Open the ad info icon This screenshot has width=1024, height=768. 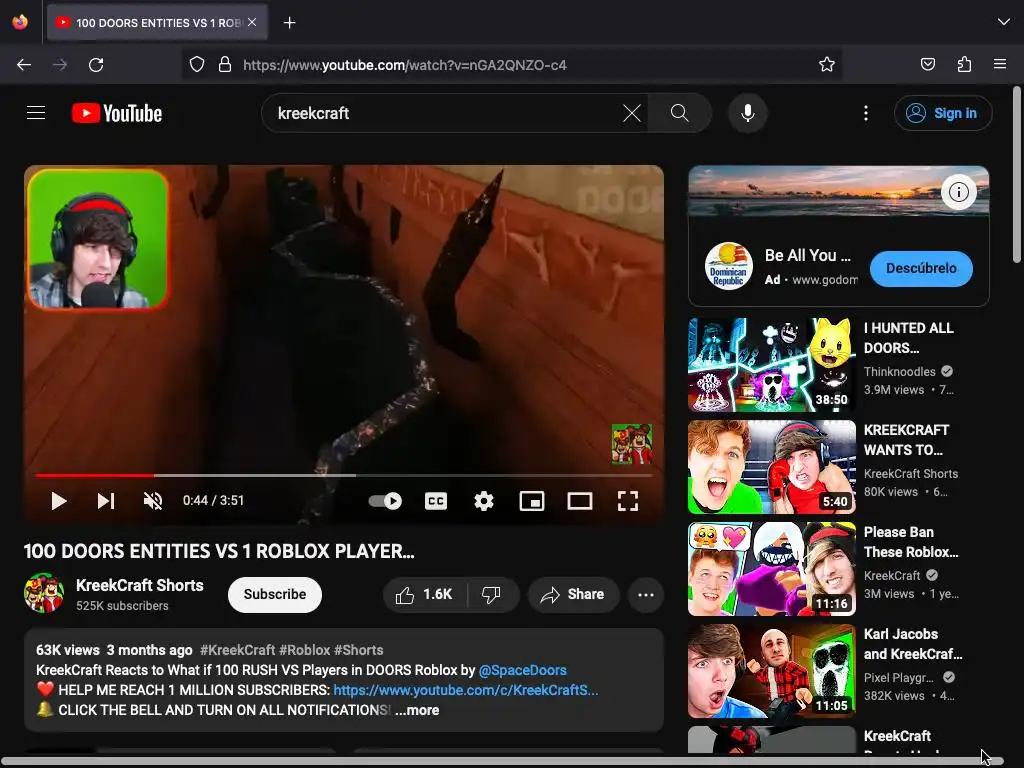959,192
